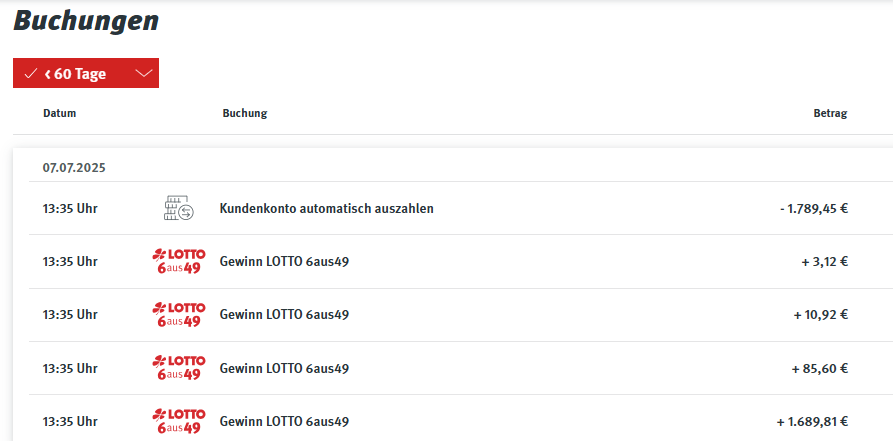Click the payout icon beside Kundenkonto automatisch auszahlen

[x=179, y=209]
